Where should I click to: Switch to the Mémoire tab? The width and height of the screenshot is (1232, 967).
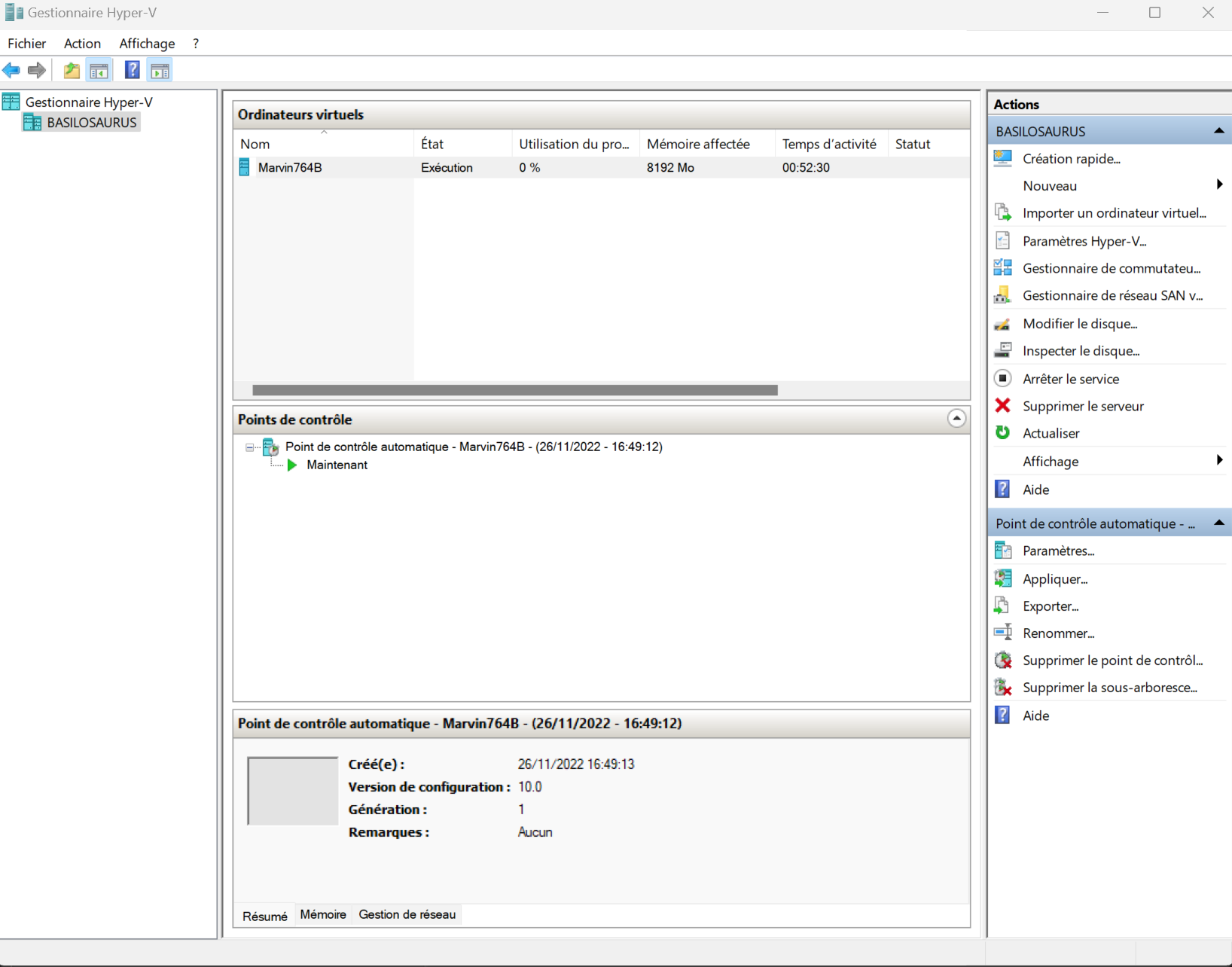coord(323,914)
